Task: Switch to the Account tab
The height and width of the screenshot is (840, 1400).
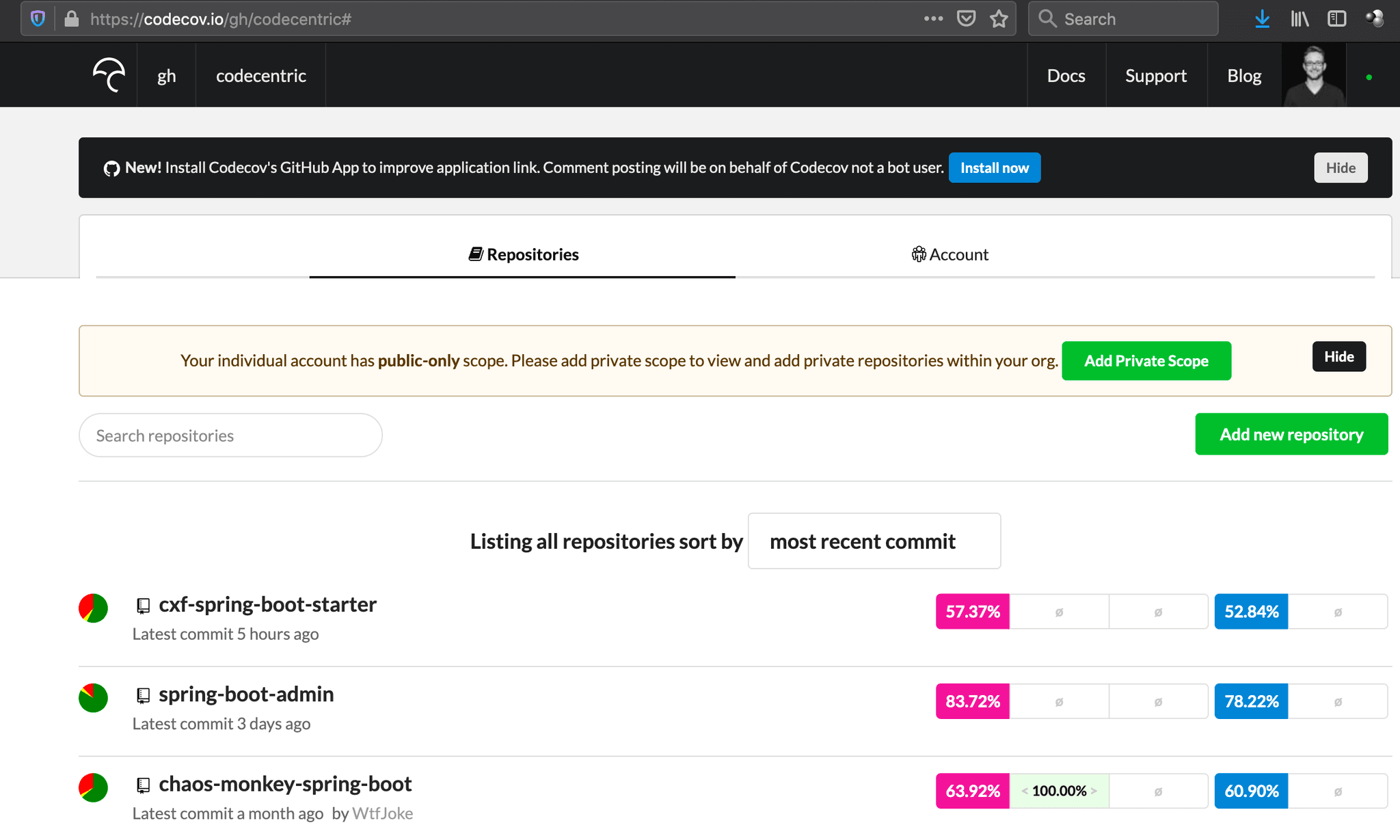Action: 950,254
